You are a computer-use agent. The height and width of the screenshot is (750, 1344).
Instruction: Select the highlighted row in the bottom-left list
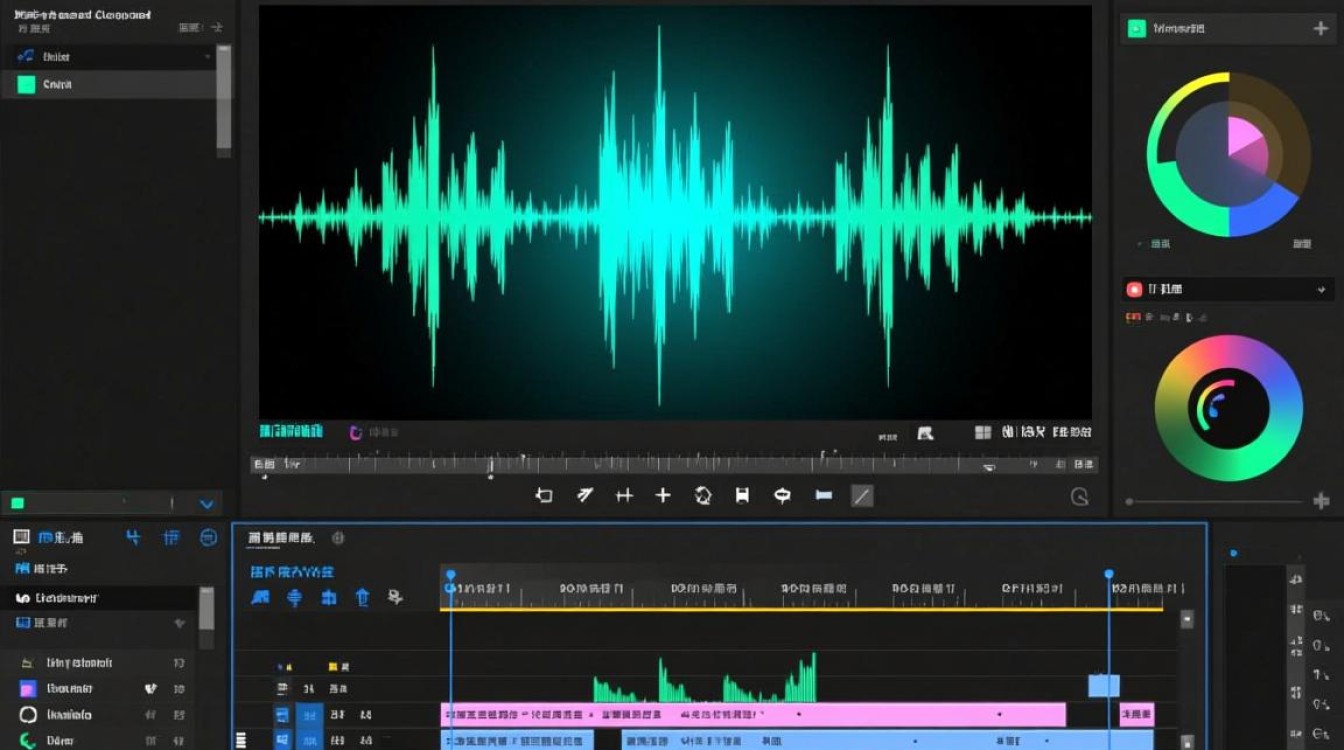[98, 598]
